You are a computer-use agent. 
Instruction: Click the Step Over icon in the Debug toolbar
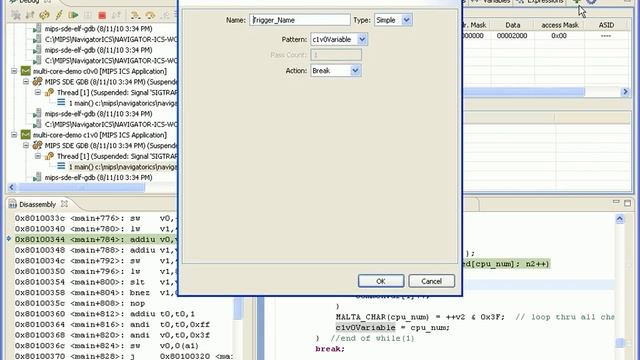point(150,16)
